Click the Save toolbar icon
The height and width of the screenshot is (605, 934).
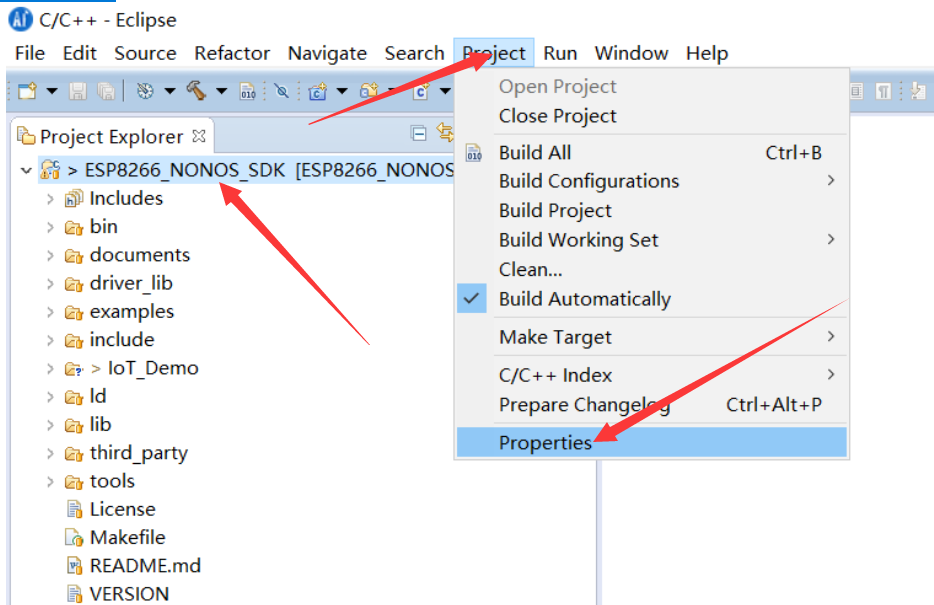76,91
